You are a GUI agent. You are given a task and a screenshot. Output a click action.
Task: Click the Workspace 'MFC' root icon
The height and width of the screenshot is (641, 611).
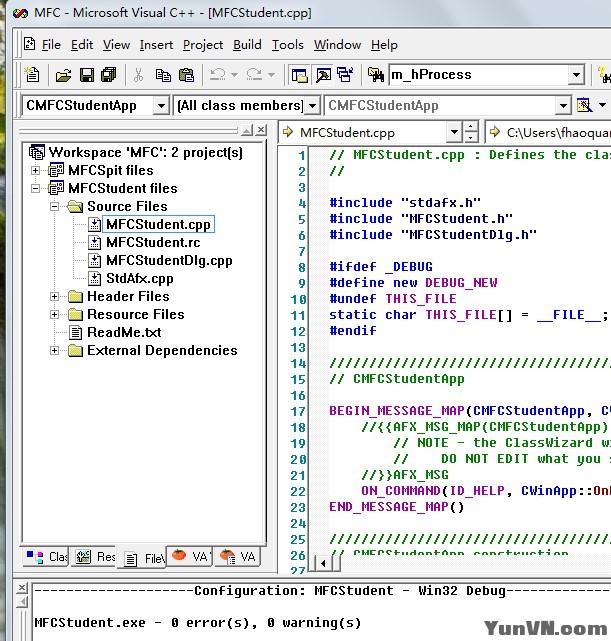pos(37,152)
